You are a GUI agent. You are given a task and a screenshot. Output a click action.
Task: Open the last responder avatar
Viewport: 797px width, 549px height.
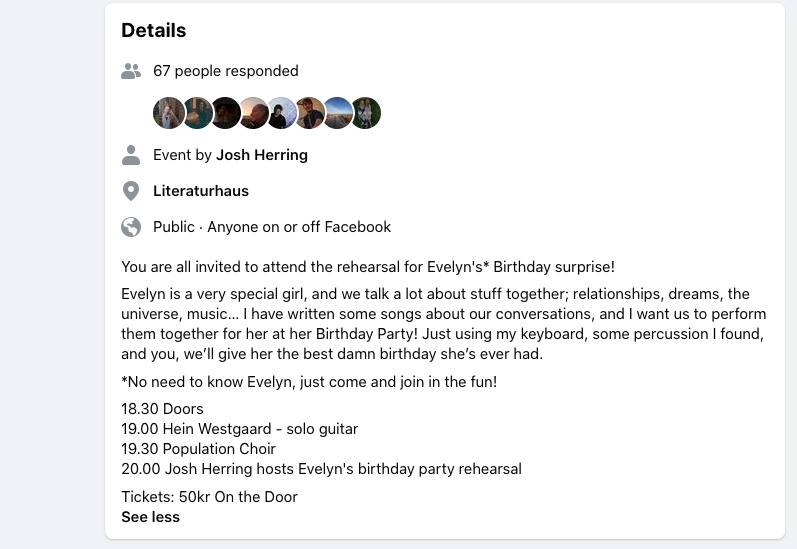pos(366,113)
